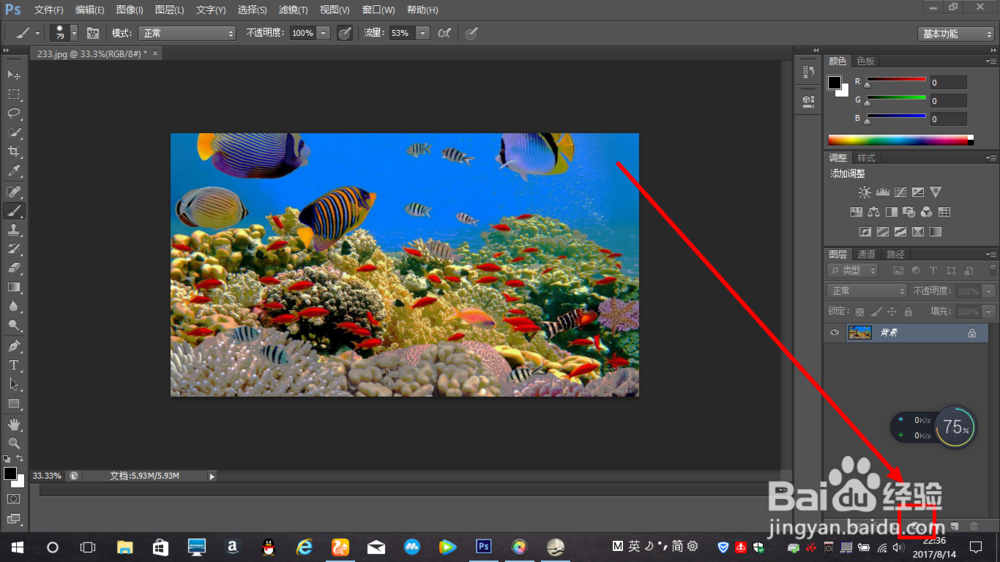Add a Levels adjustment
This screenshot has width=1000, height=562.
pos(883,192)
